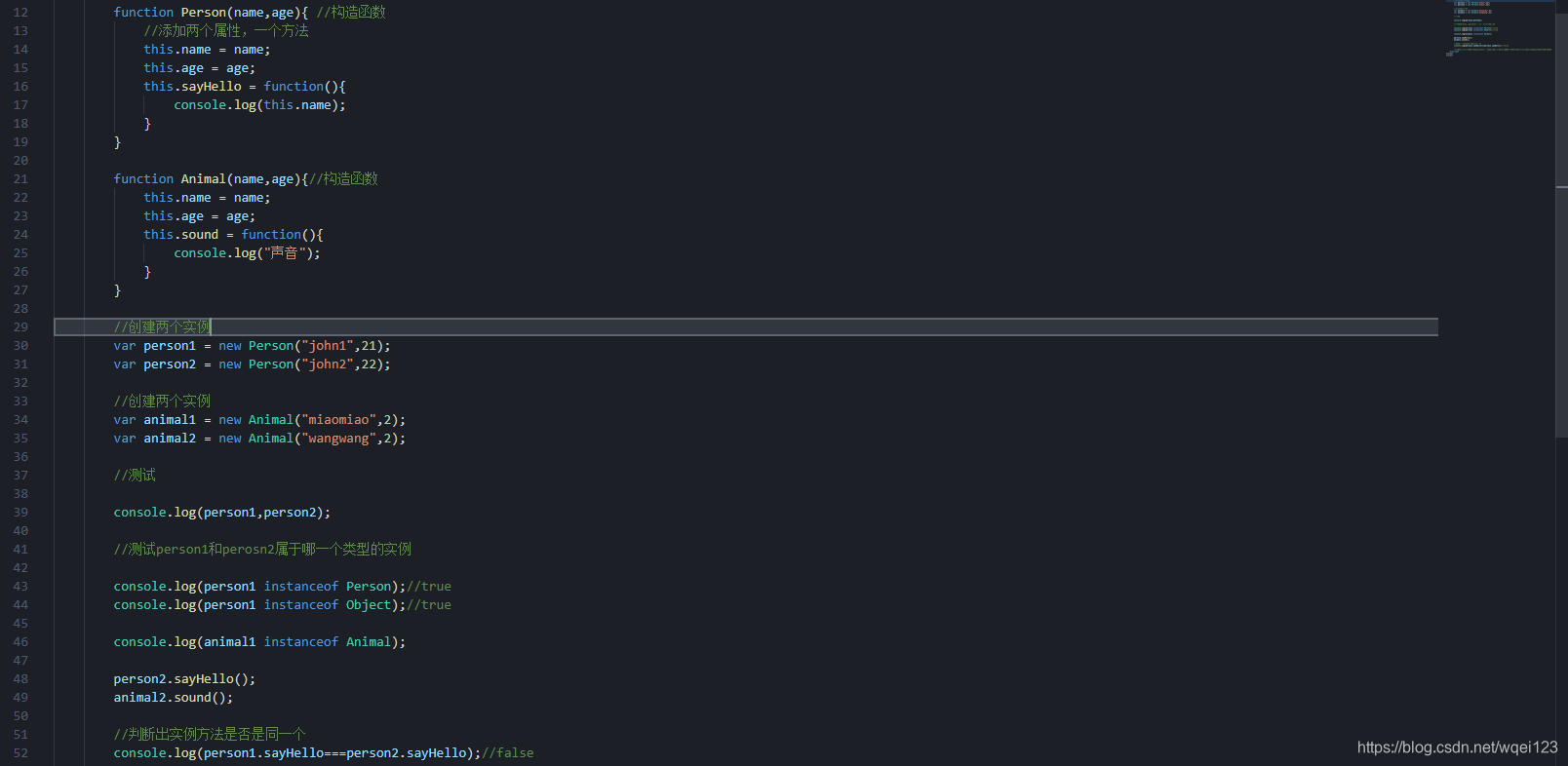Click line number 43 in gutter
1568x766 pixels.
pyautogui.click(x=20, y=587)
